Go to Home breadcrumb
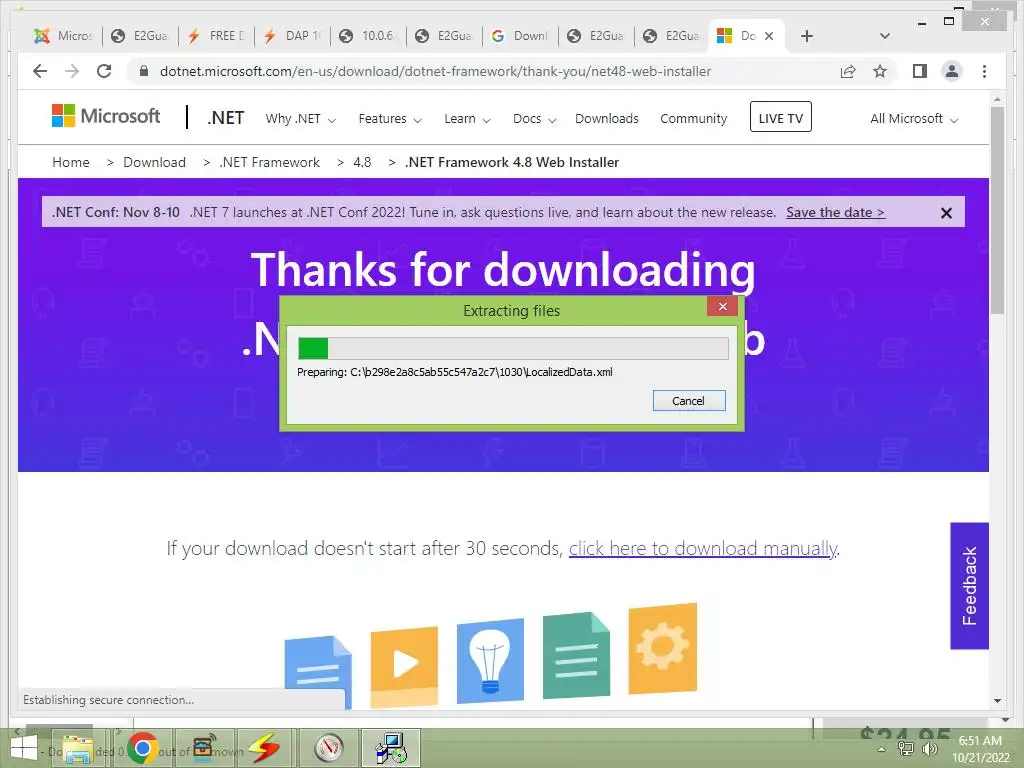 (x=71, y=162)
